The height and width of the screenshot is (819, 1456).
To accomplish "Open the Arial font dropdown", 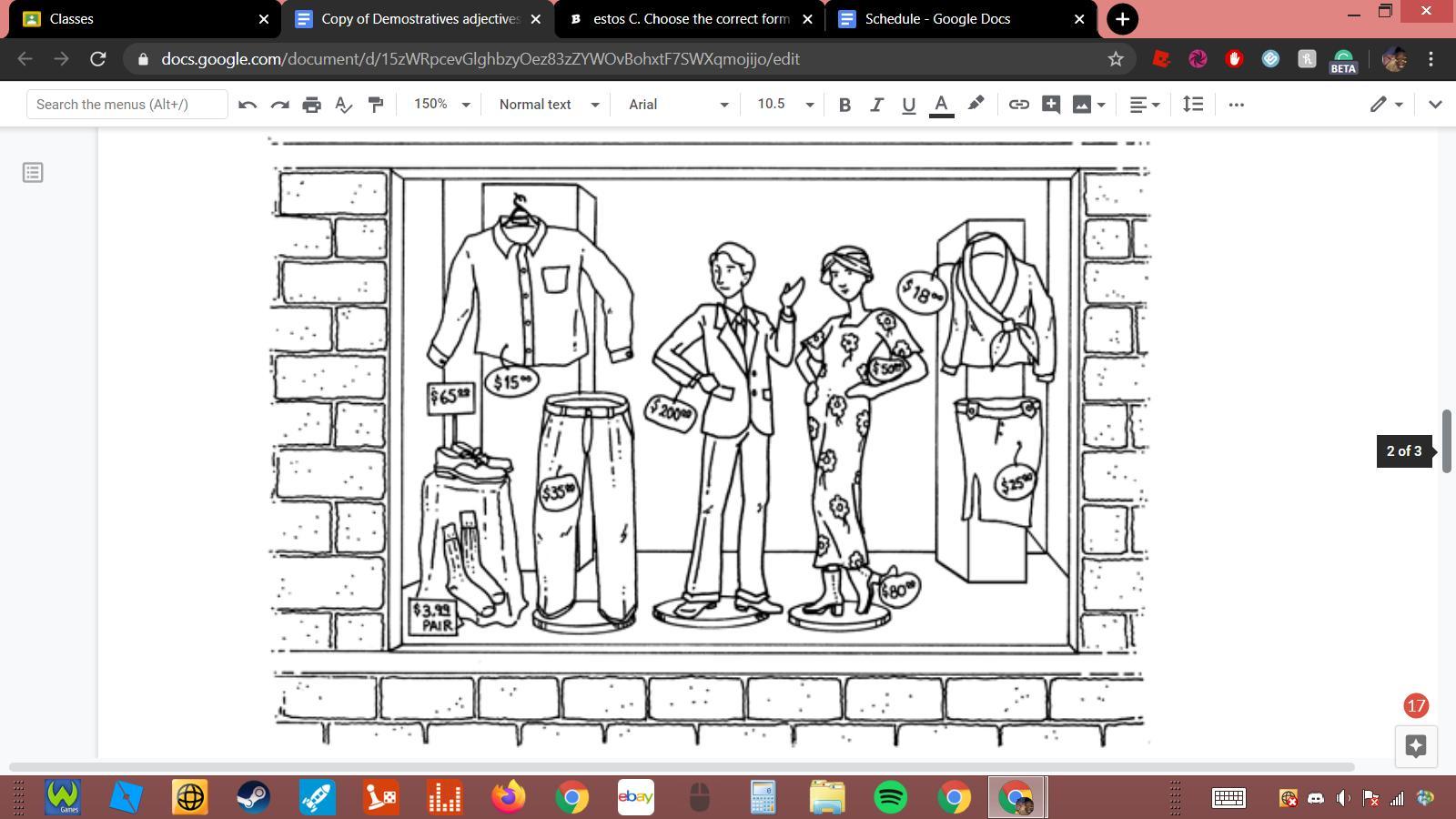I will click(678, 105).
